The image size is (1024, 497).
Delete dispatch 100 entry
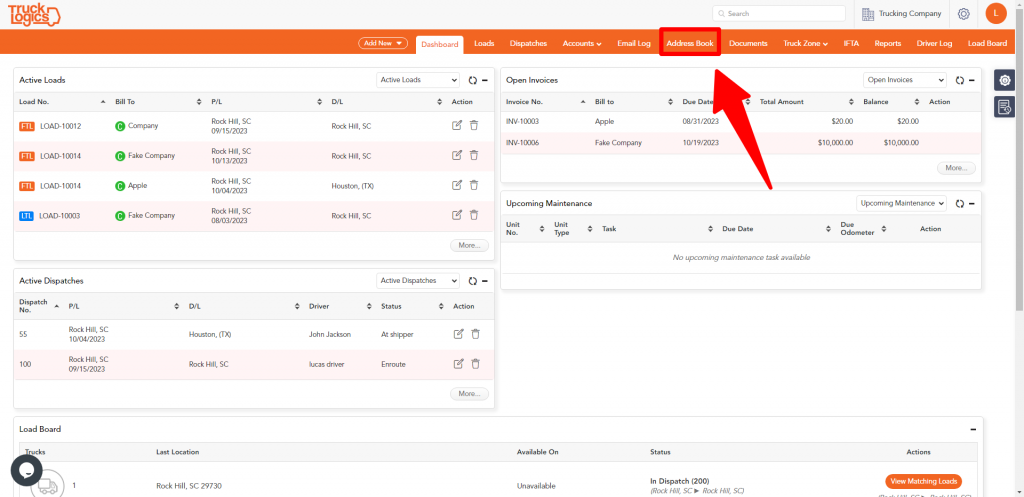[x=475, y=364]
